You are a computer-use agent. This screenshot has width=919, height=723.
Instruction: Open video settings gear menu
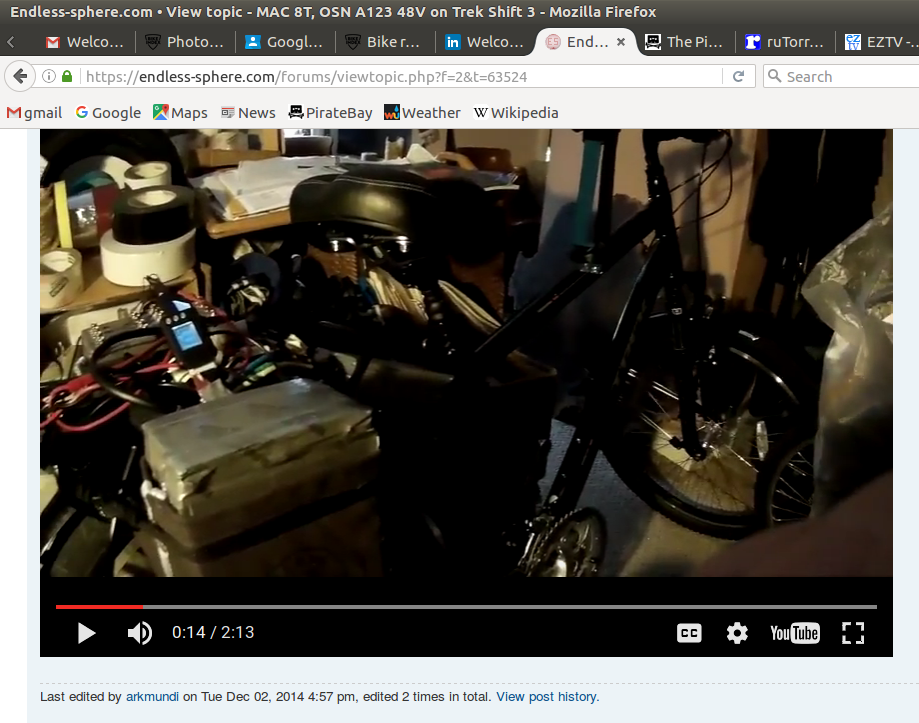(x=737, y=633)
